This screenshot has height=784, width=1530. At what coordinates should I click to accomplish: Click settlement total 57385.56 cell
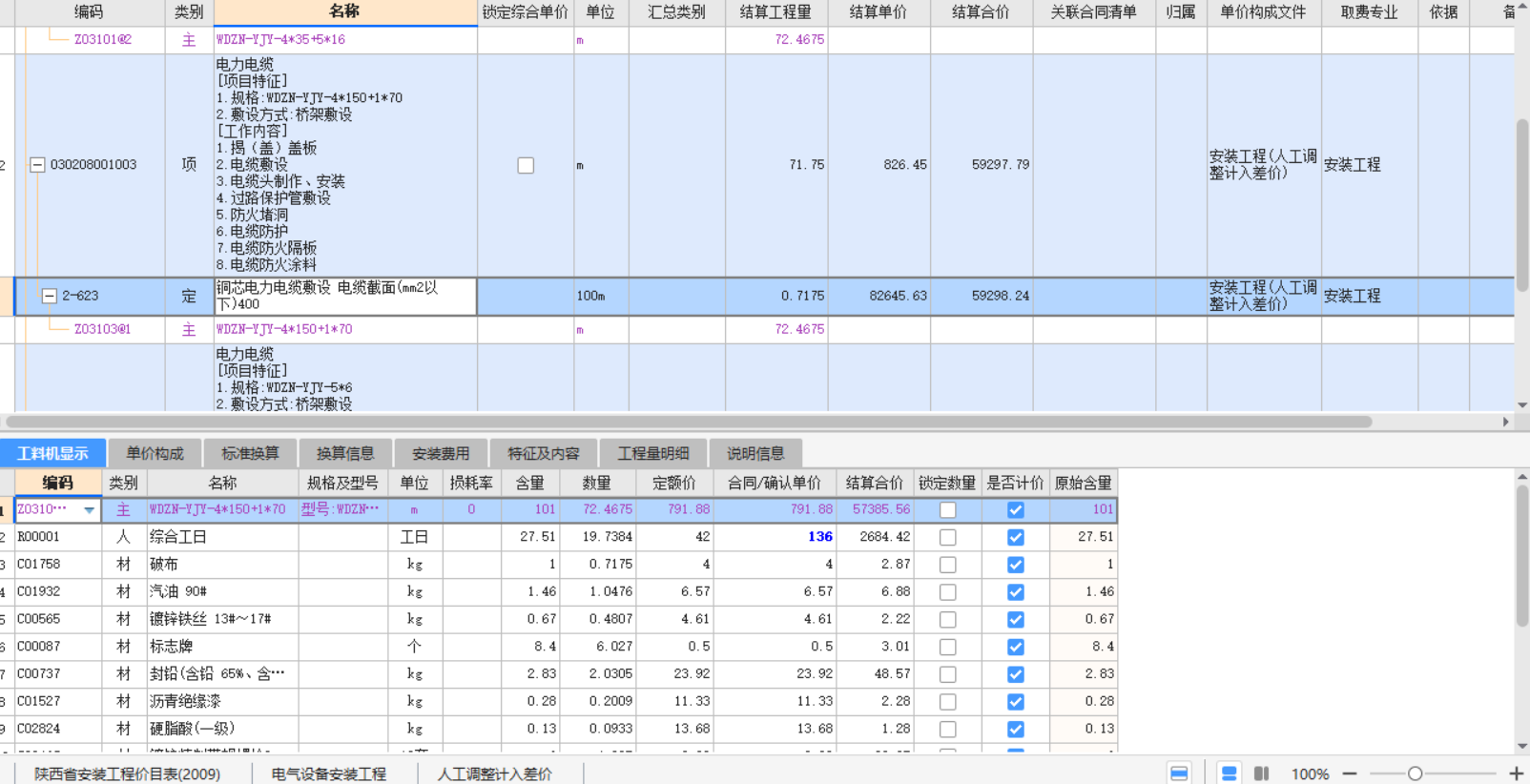pyautogui.click(x=875, y=510)
